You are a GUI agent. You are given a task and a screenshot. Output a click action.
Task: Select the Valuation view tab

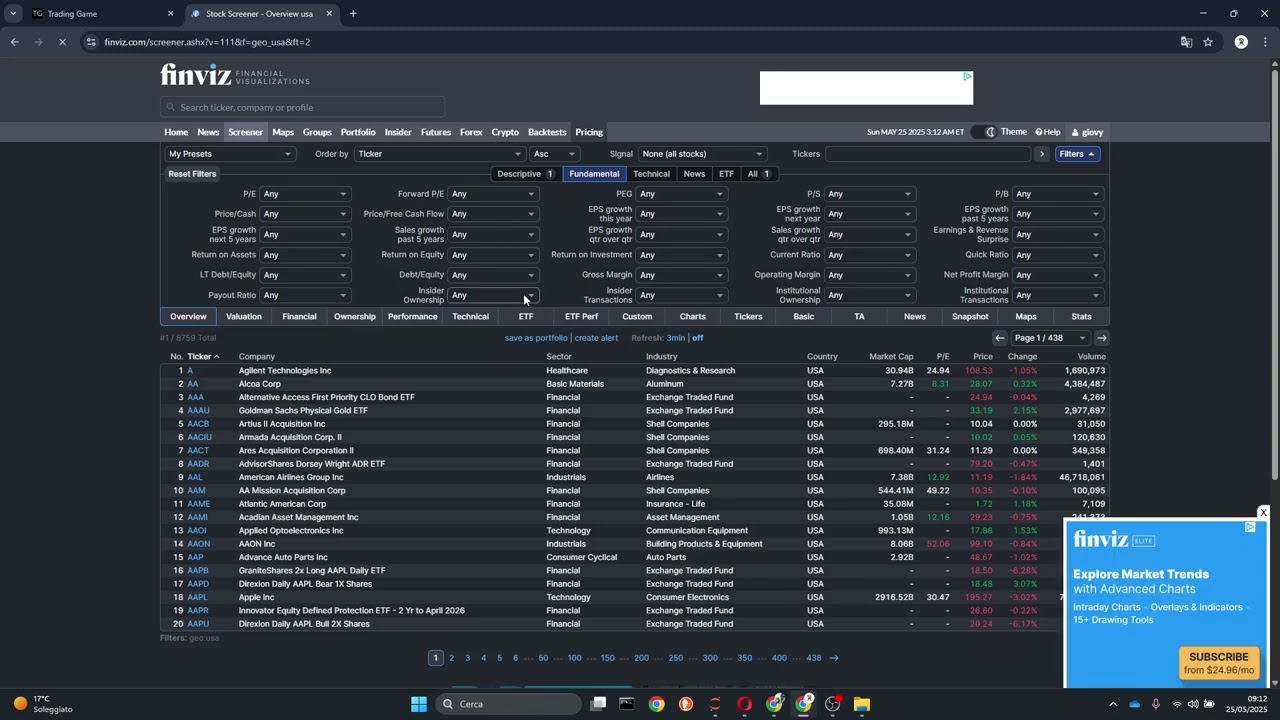(244, 317)
